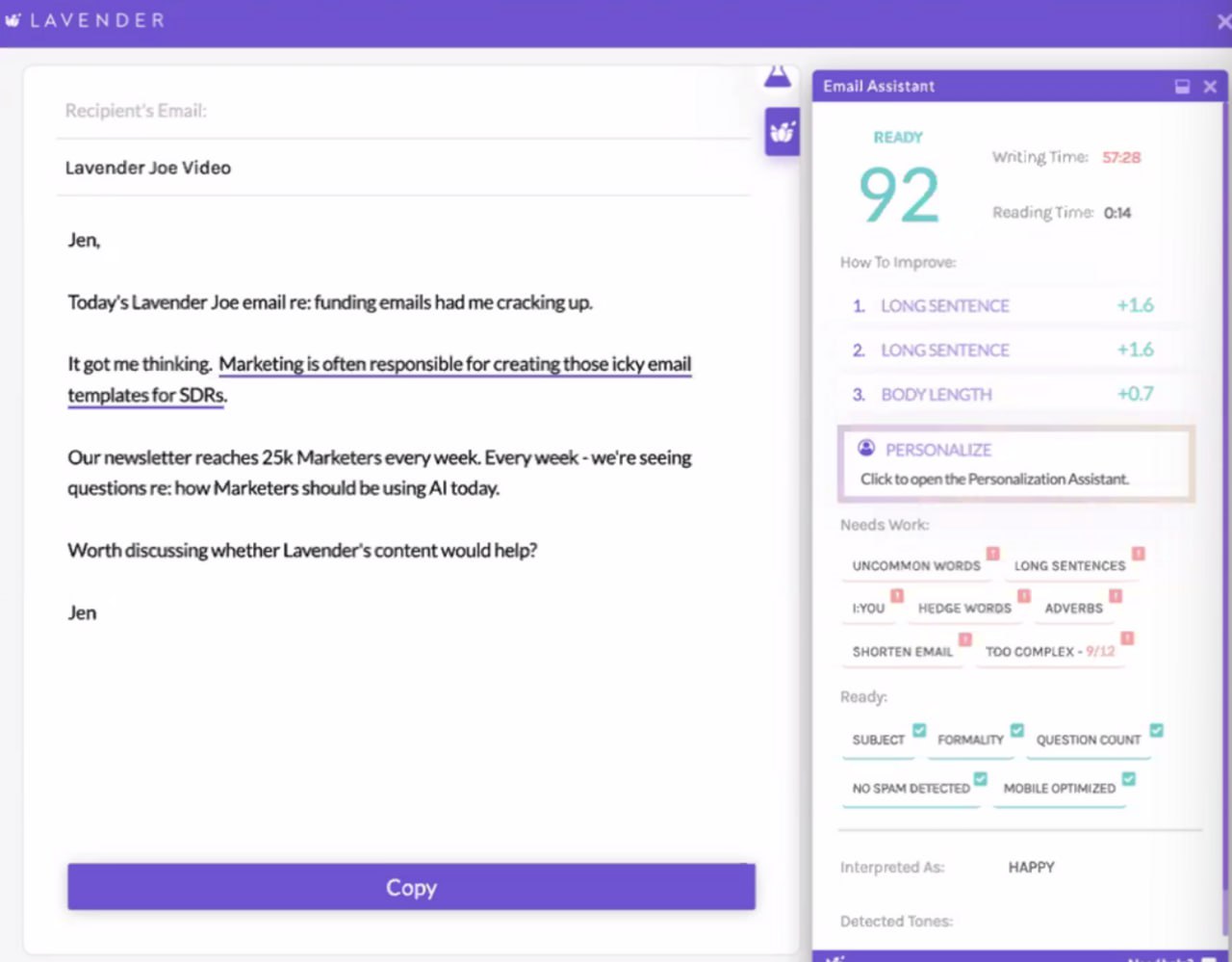Select the UNCOMMON WORDS tag
This screenshot has width=1232, height=962.
click(916, 566)
